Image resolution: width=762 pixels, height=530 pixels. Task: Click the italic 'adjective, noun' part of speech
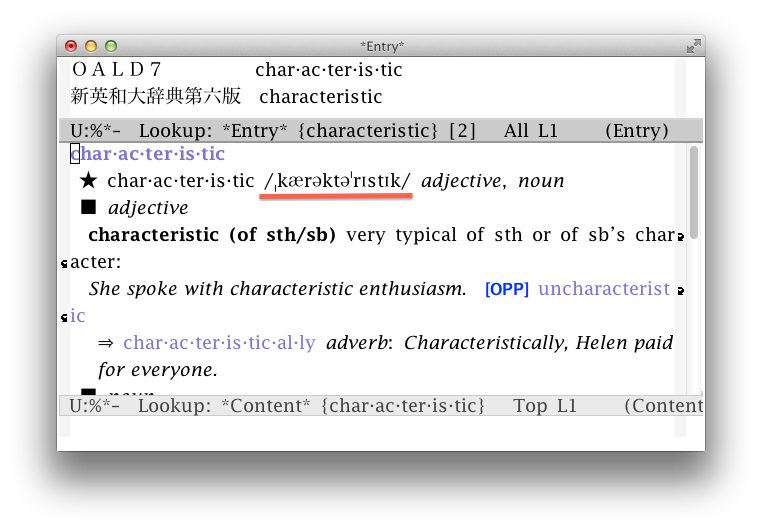[493, 181]
